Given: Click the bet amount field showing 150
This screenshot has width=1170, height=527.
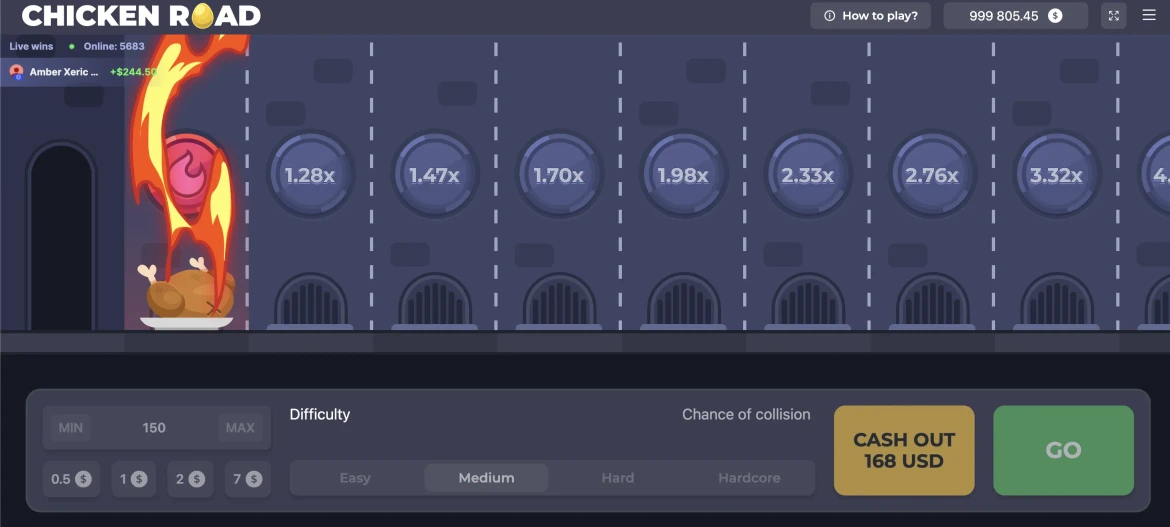Looking at the screenshot, I should point(154,428).
